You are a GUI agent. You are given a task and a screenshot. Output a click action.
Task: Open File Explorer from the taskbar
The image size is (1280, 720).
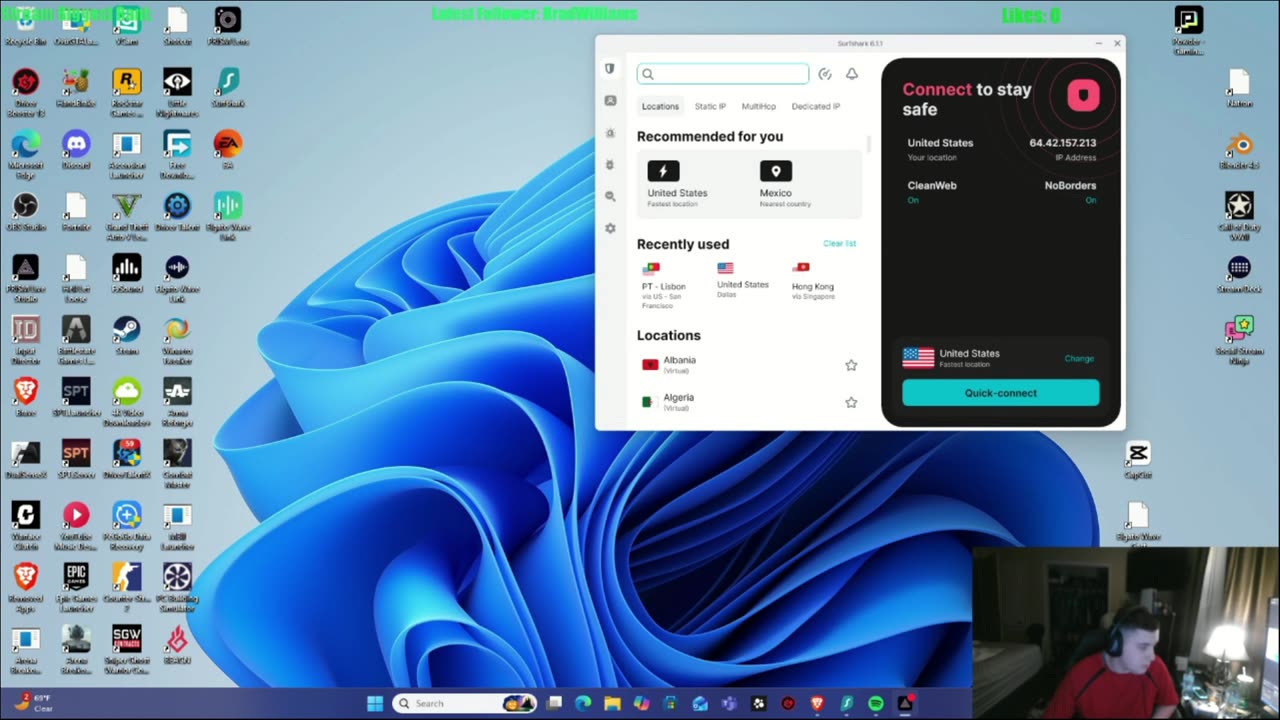coord(612,703)
